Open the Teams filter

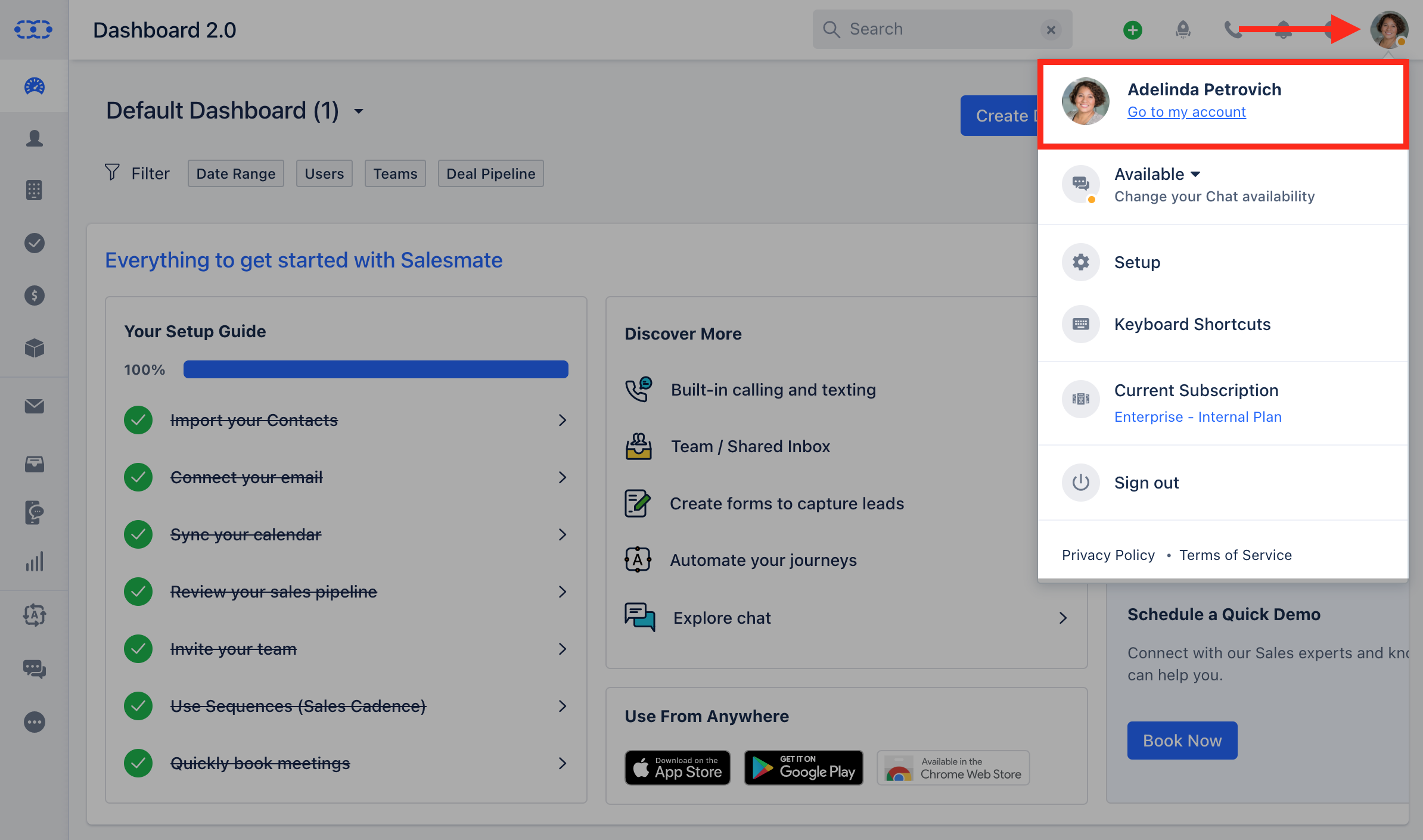click(395, 173)
